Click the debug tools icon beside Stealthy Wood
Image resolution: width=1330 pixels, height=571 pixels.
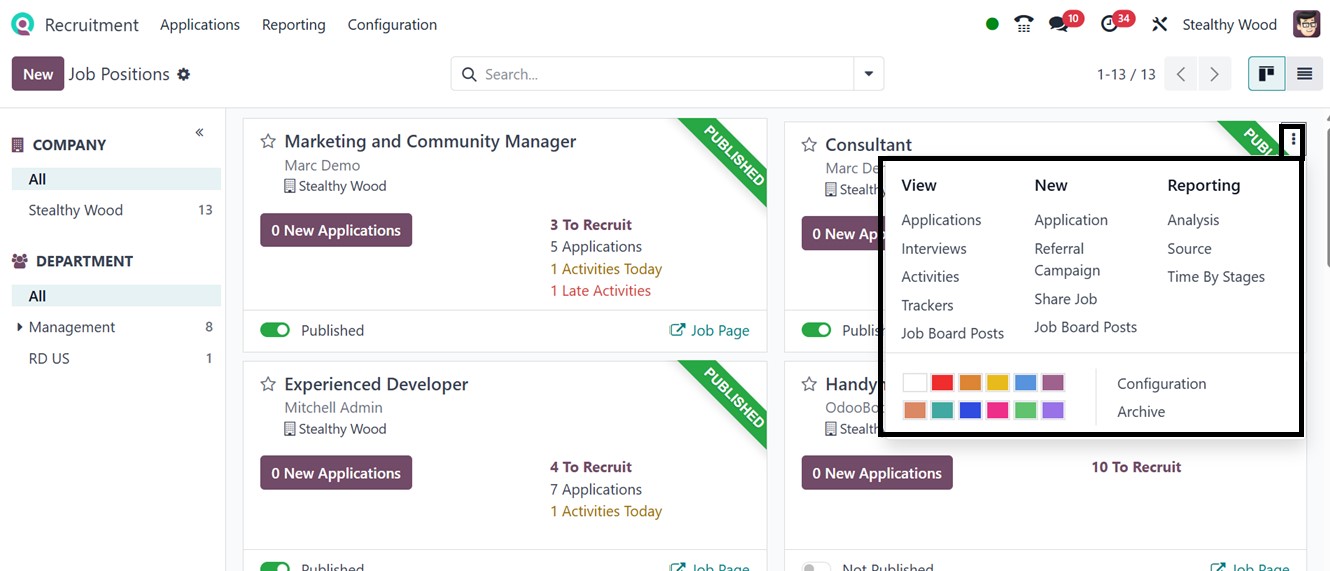1160,24
